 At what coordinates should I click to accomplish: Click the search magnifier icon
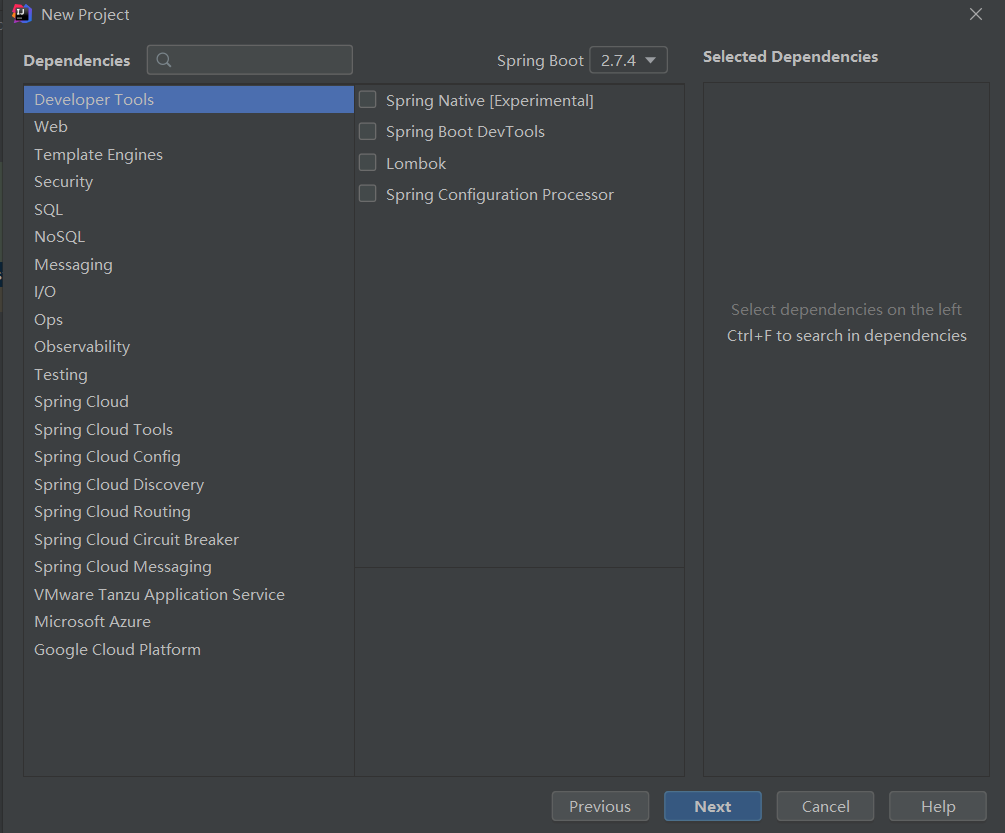pyautogui.click(x=164, y=60)
